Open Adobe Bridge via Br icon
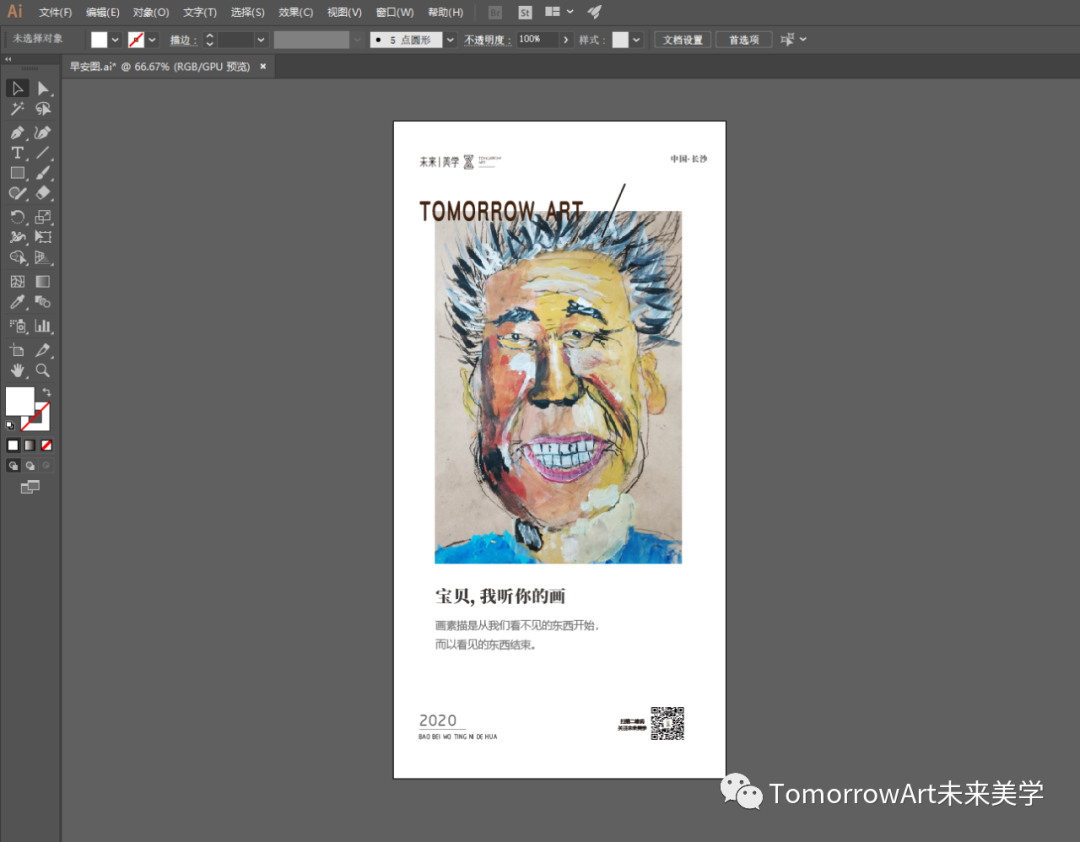 (495, 12)
